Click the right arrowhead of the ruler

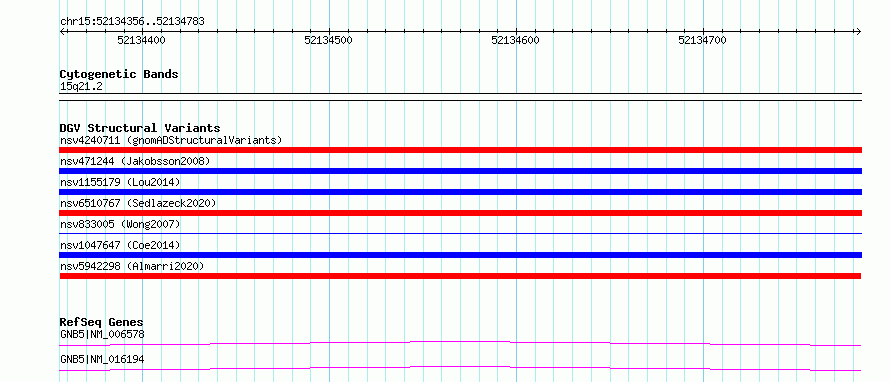click(x=859, y=31)
